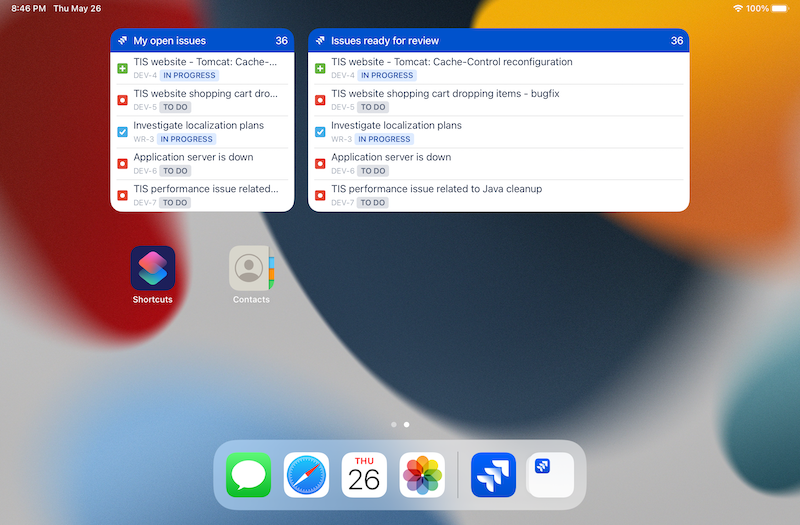Open the Calendar app showing THU 26
The image size is (800, 525).
coord(364,474)
